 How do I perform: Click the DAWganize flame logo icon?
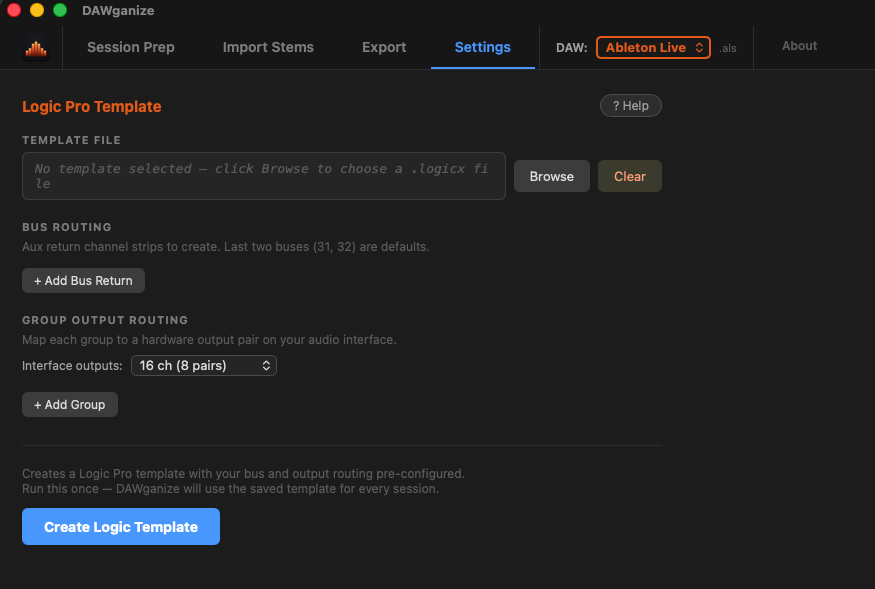coord(35,47)
